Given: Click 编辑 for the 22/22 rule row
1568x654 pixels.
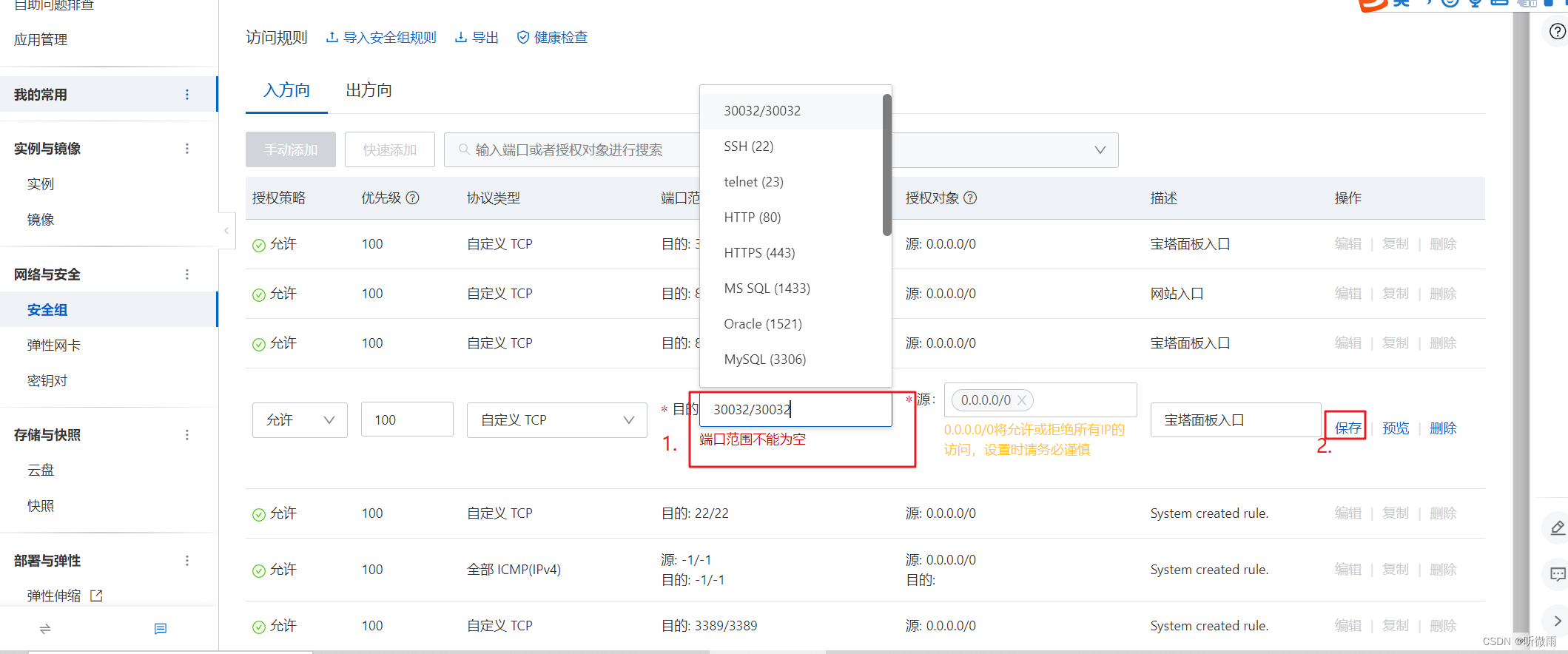Looking at the screenshot, I should pos(1348,513).
